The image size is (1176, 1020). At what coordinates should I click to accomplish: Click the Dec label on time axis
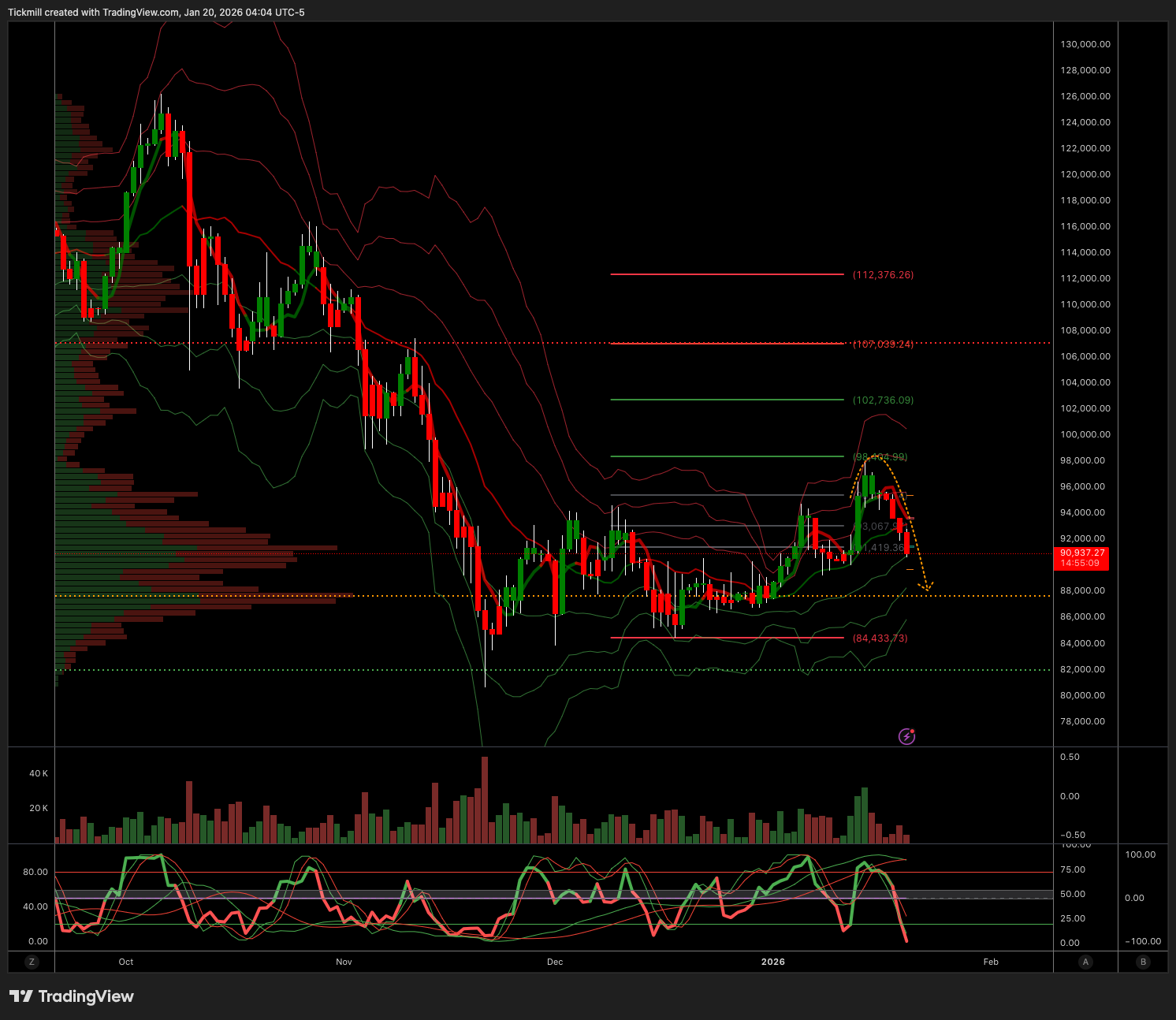555,962
